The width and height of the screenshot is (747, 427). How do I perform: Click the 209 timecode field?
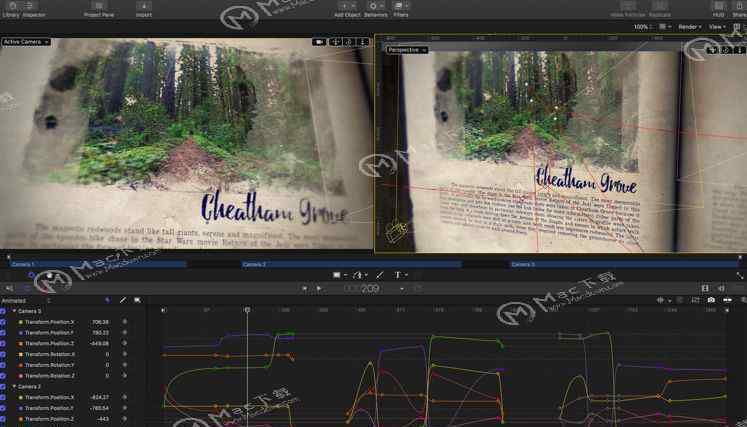pyautogui.click(x=362, y=289)
